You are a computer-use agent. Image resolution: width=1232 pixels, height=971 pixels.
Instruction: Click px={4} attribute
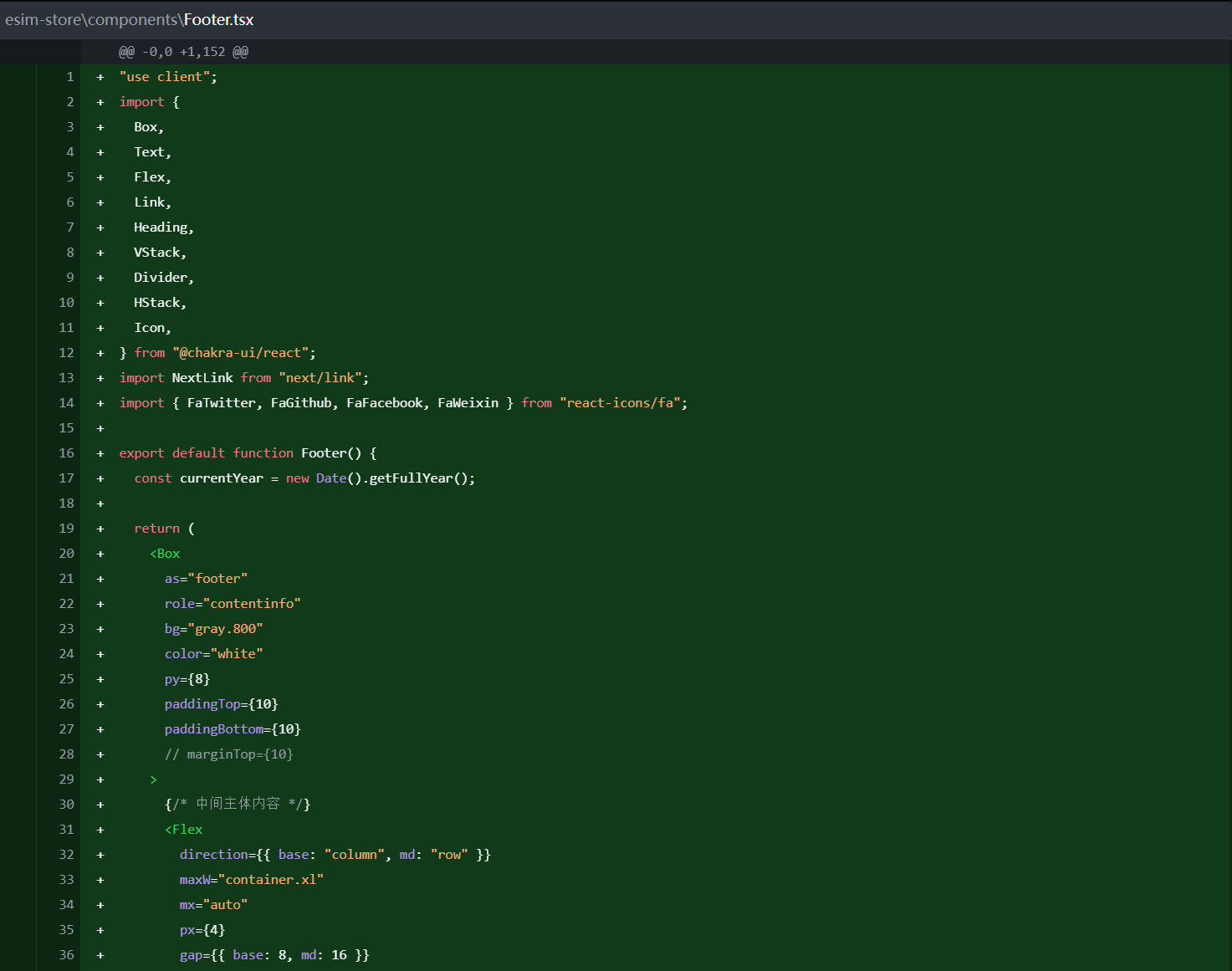(x=202, y=930)
